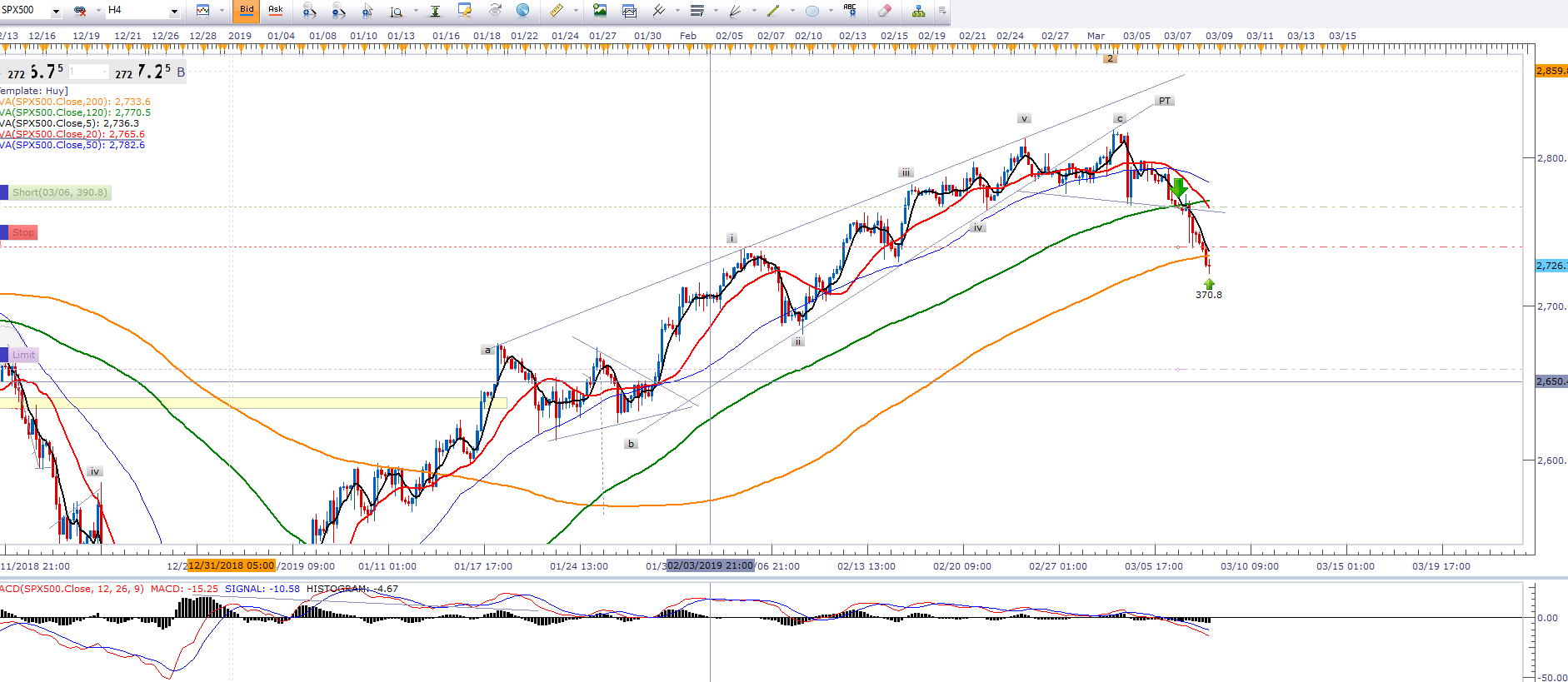The image size is (1568, 682).
Task: Toggle the linked charts chain icon
Action: click(80, 11)
